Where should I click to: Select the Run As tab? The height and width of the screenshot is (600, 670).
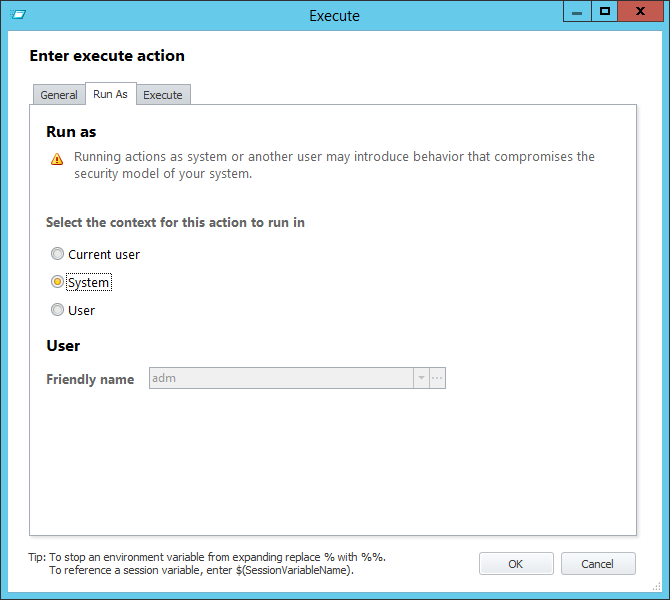click(110, 94)
